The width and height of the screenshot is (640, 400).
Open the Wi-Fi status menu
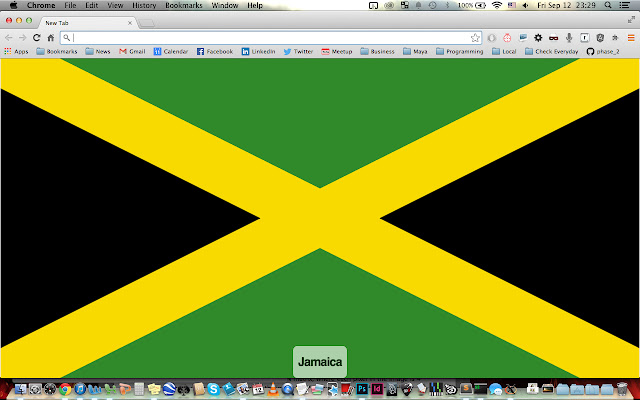[x=497, y=5]
